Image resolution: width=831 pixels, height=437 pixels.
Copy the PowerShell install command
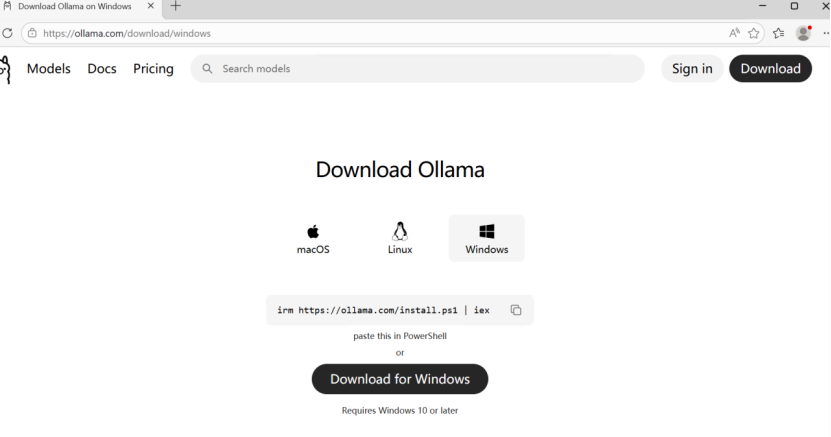[x=516, y=310]
